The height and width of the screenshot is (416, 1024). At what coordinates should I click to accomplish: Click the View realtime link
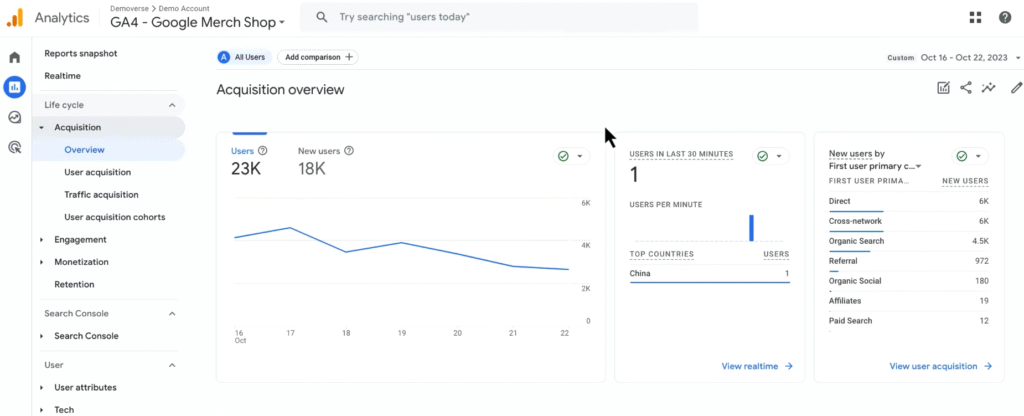757,366
